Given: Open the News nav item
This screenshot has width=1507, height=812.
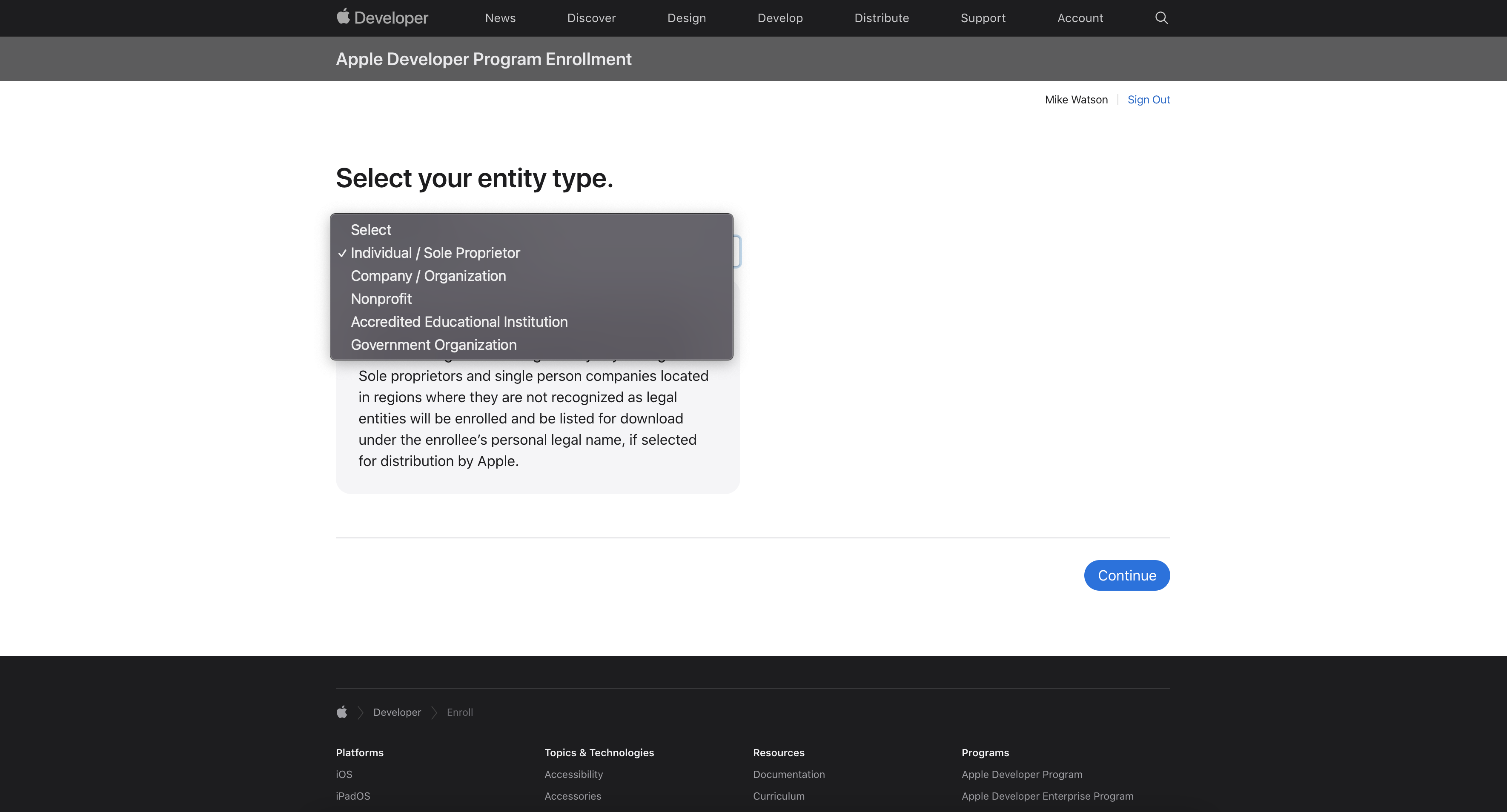Looking at the screenshot, I should pyautogui.click(x=500, y=18).
